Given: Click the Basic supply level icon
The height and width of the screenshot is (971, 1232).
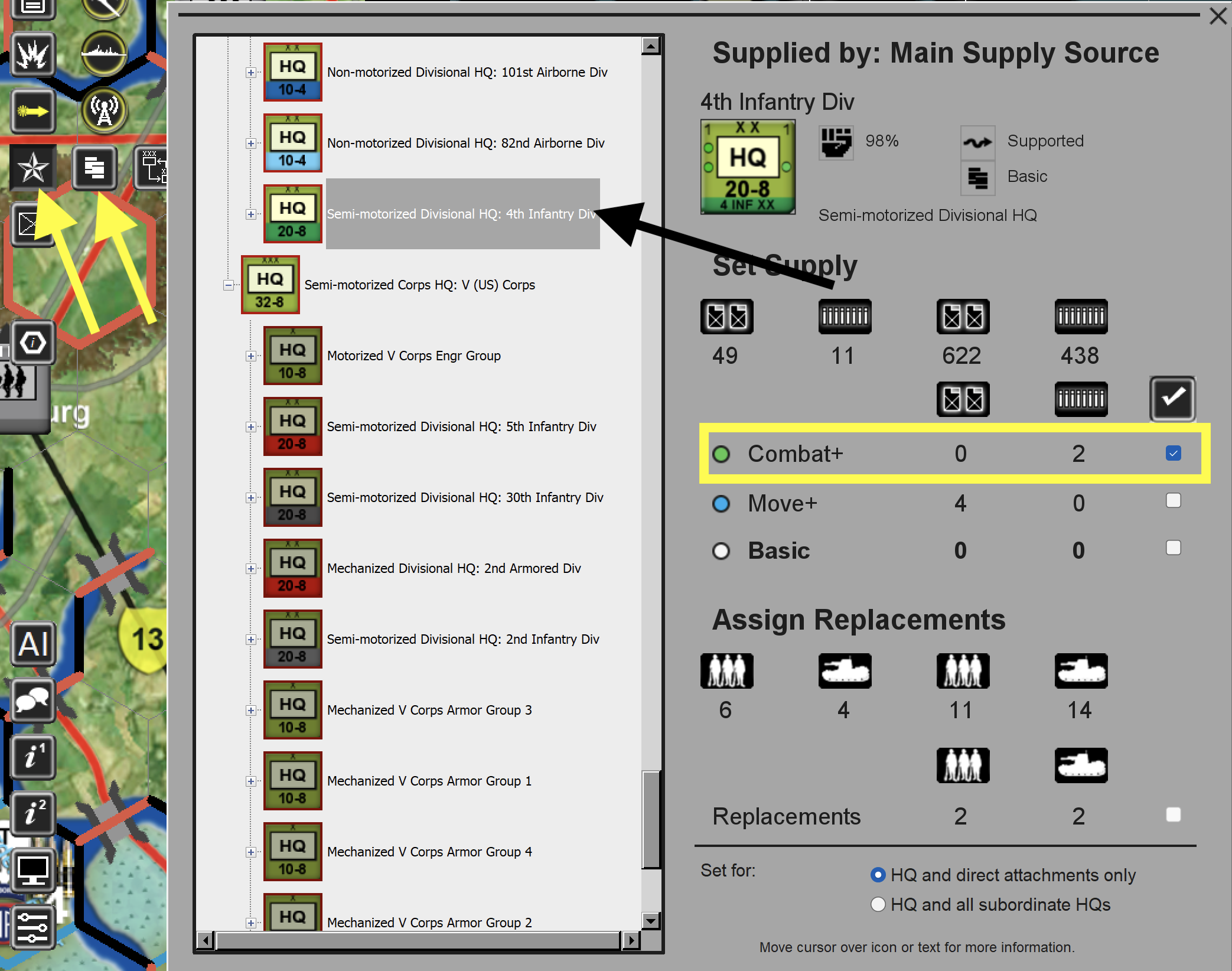Looking at the screenshot, I should [x=977, y=178].
